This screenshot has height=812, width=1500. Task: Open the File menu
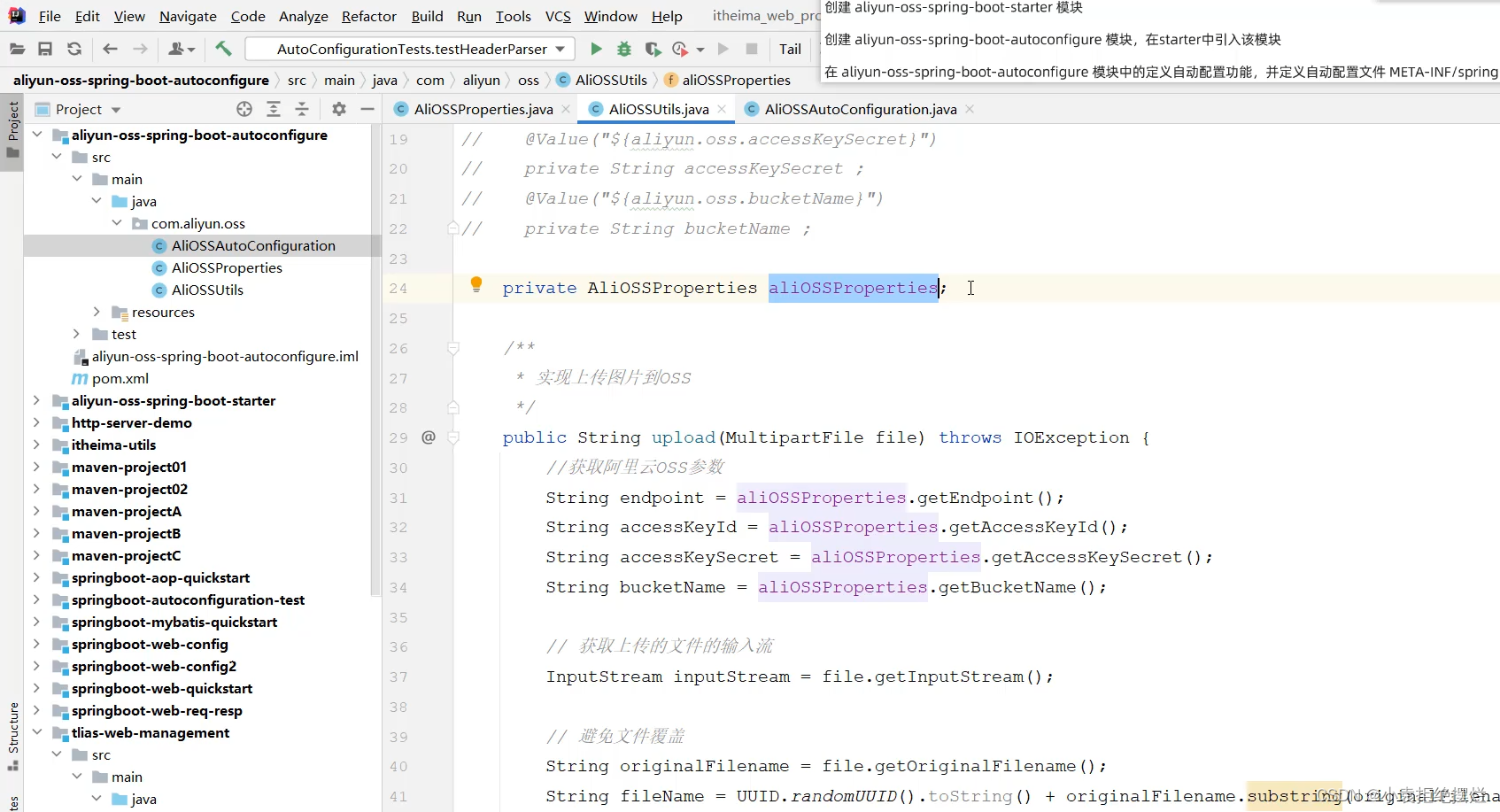[50, 16]
